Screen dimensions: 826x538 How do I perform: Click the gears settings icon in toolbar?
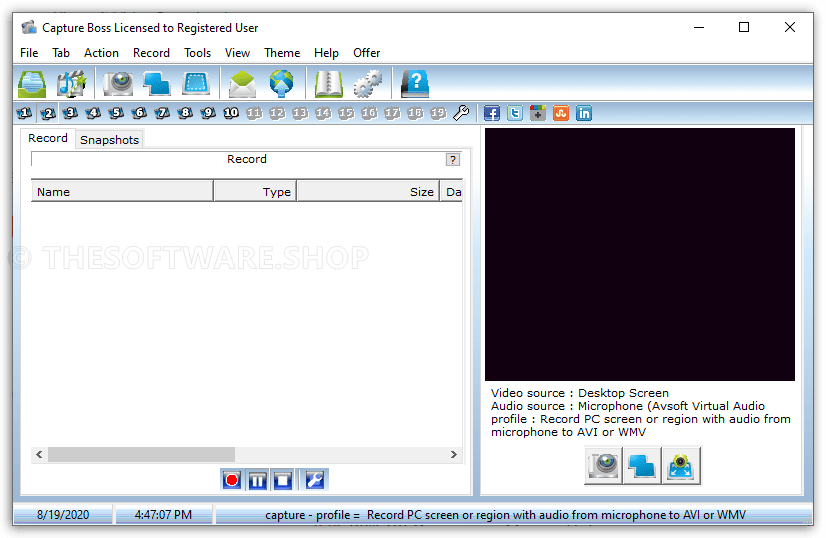pos(368,83)
